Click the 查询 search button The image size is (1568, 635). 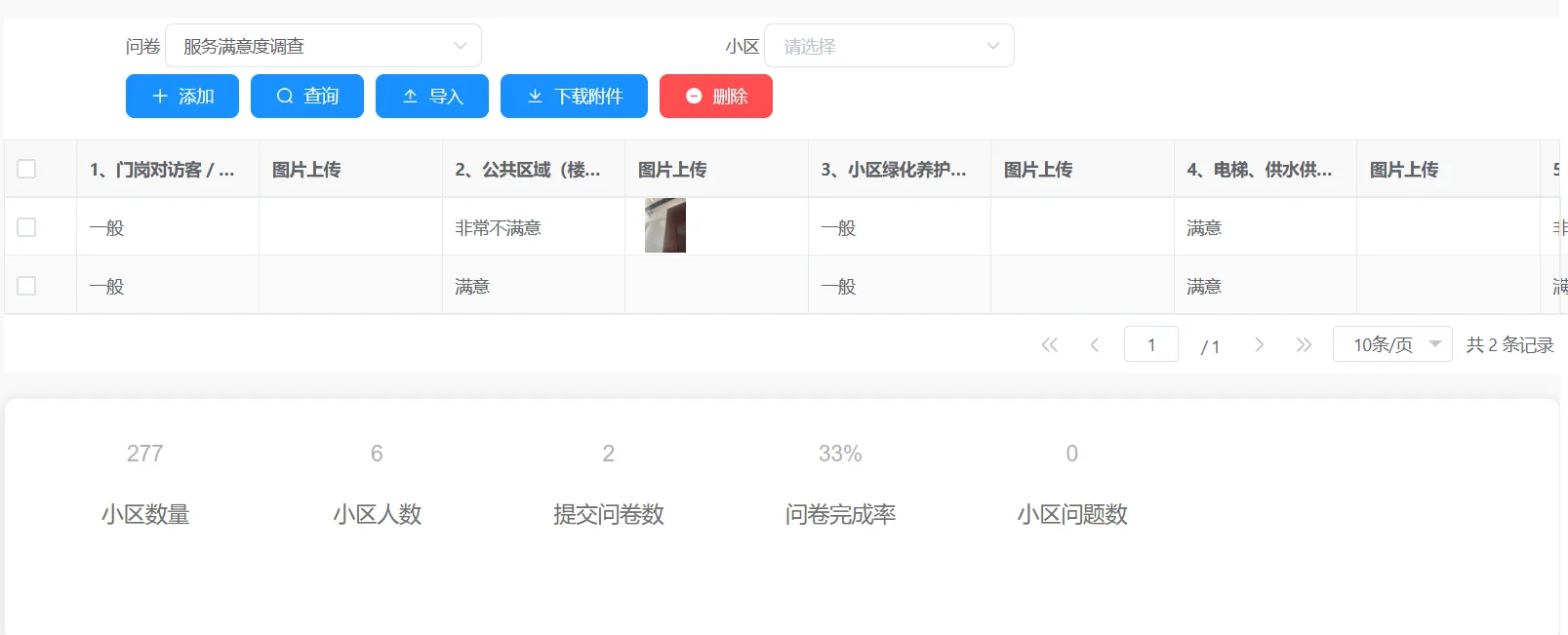(x=306, y=97)
